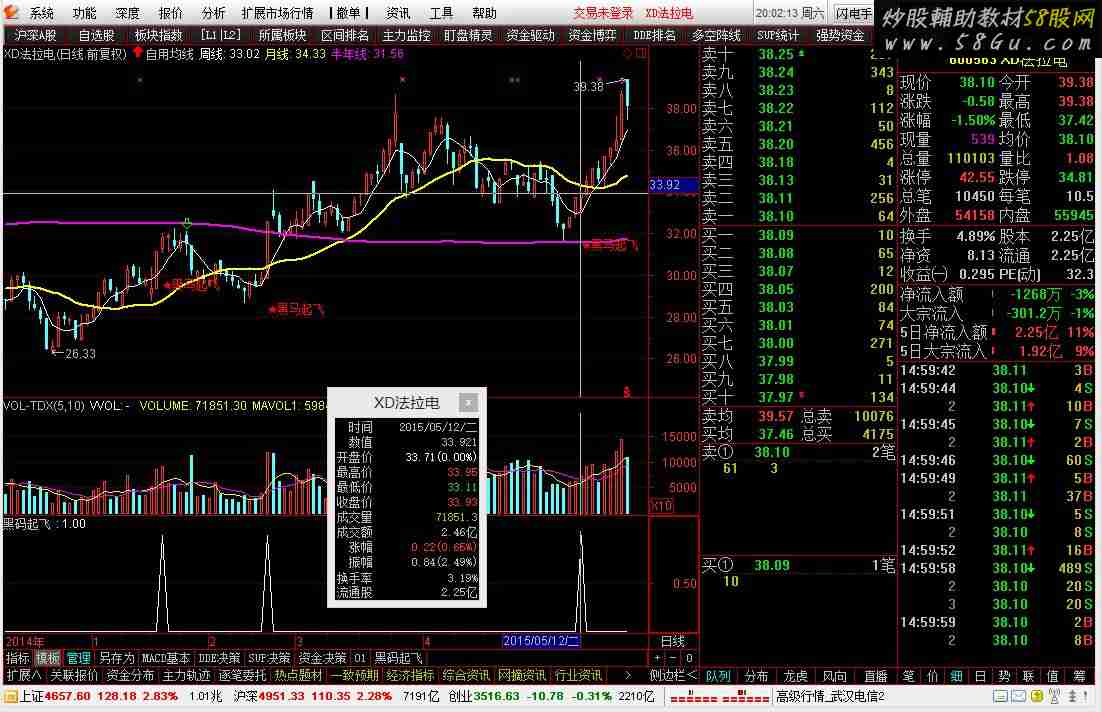Click the 日线 period selector
Viewport: 1102px width, 712px height.
coord(673,641)
